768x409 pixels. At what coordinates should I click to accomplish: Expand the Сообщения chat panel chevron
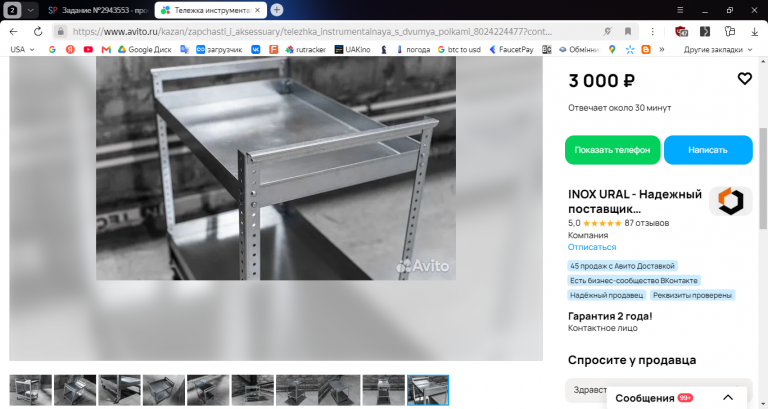click(x=728, y=398)
